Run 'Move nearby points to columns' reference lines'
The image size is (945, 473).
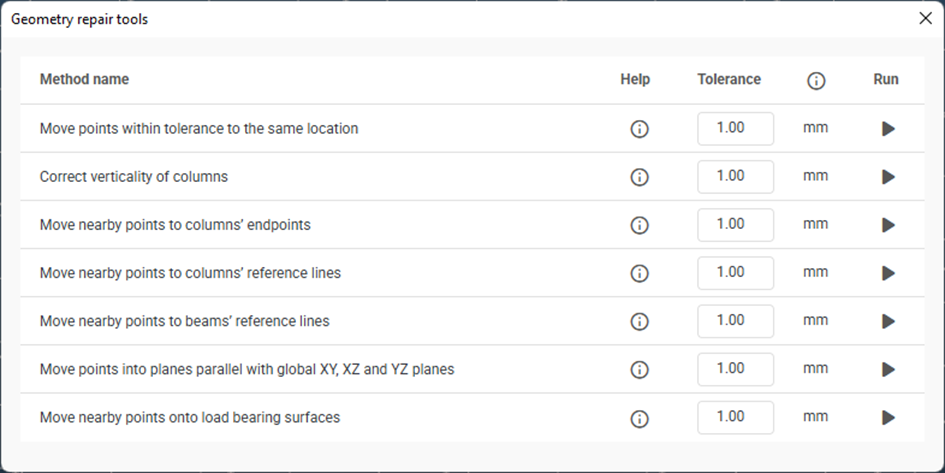pos(888,273)
